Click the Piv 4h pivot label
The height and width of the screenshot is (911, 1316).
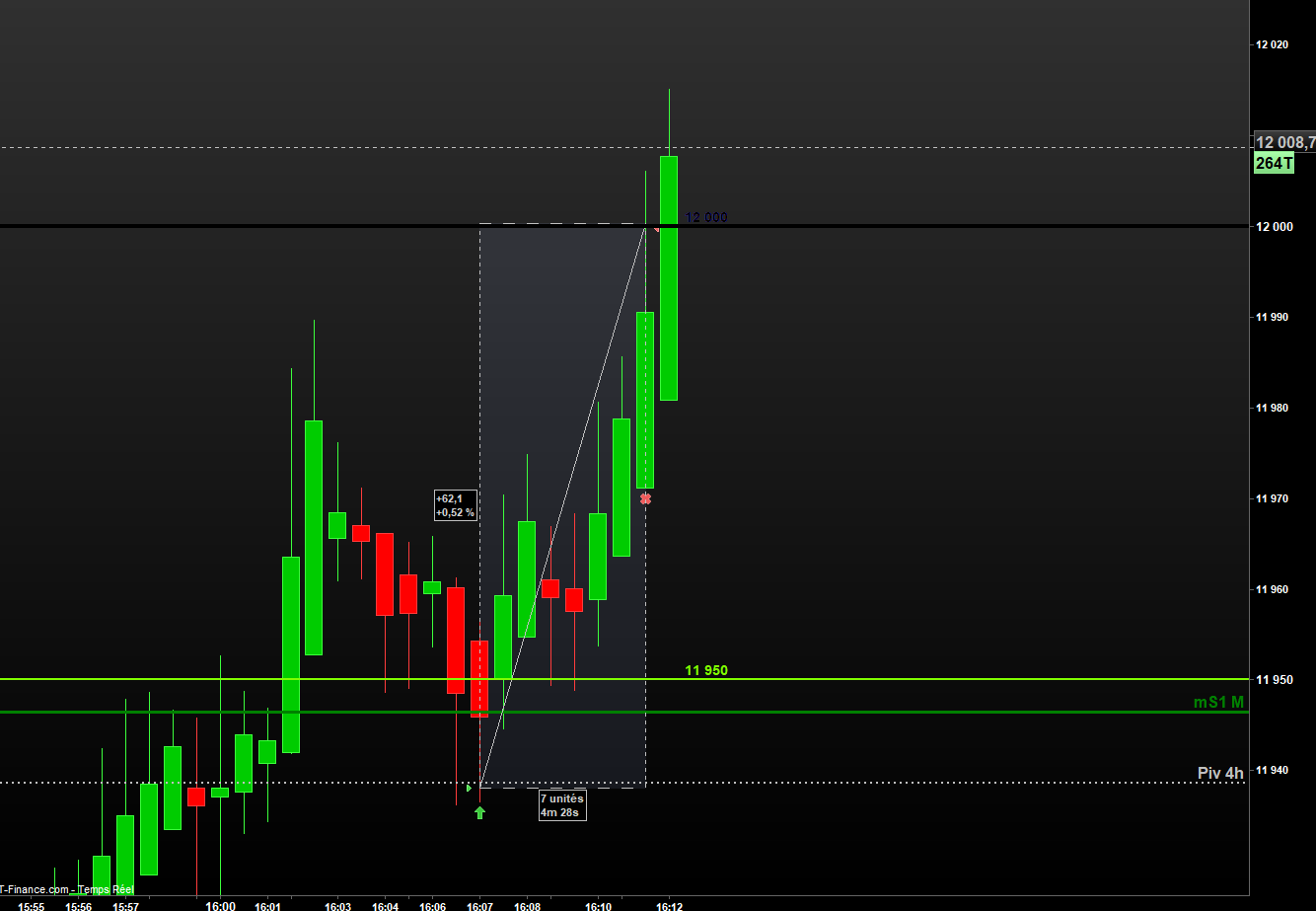tap(1220, 773)
